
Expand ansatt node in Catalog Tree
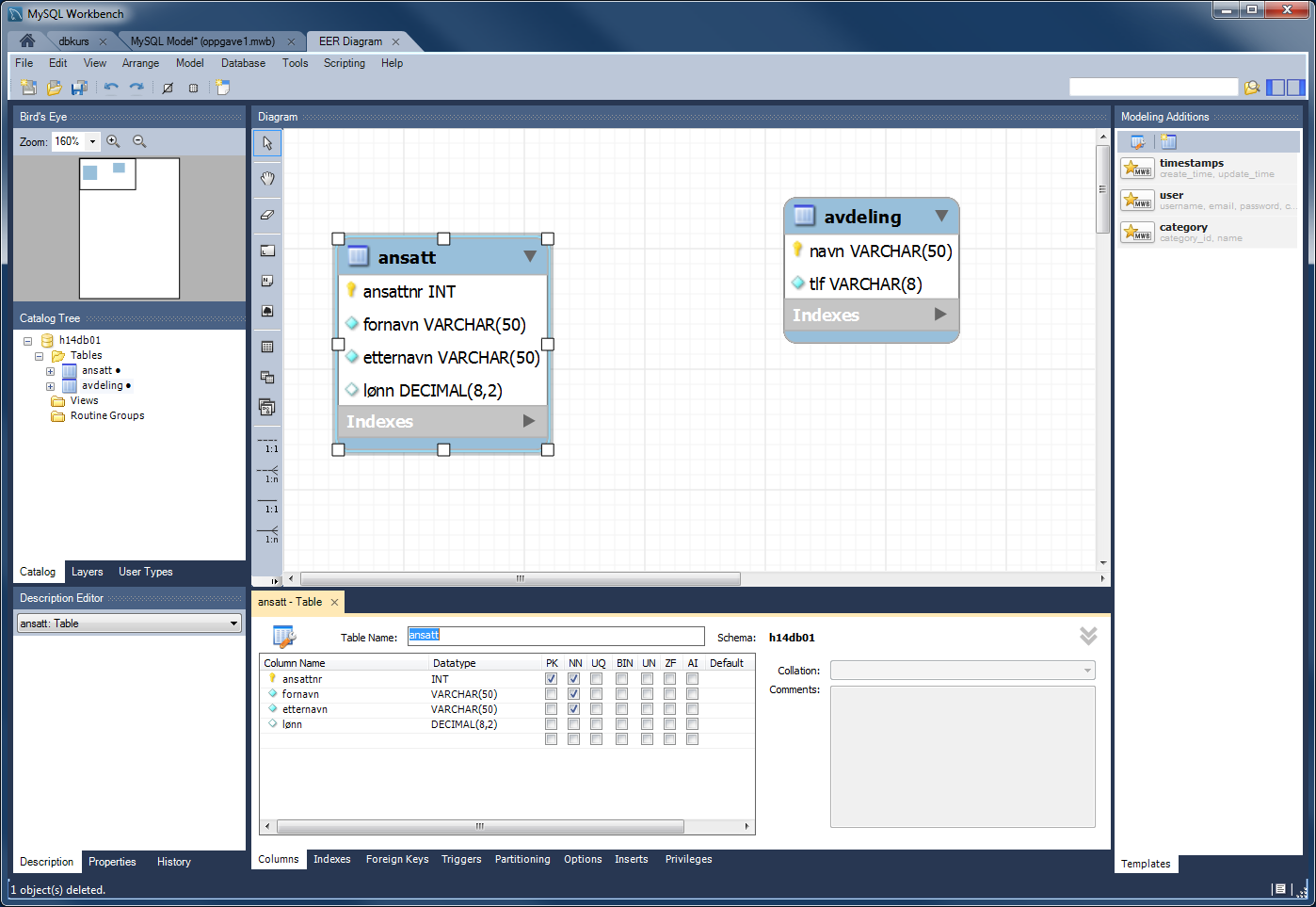(50, 371)
